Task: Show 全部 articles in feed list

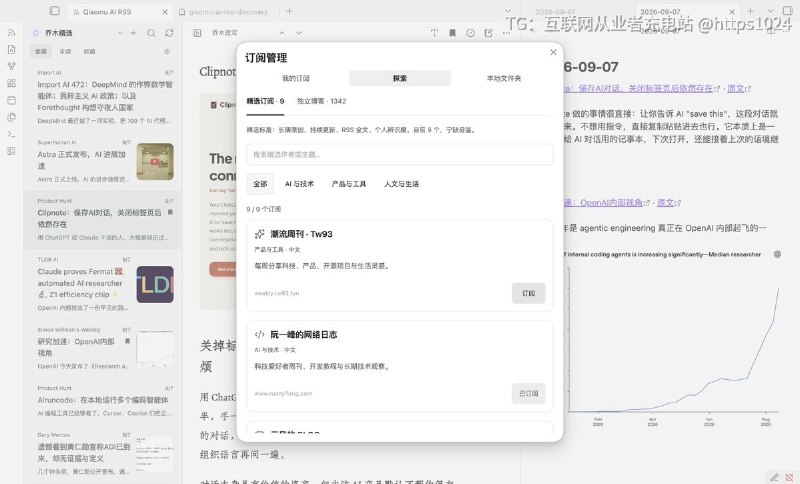Action: (41, 52)
